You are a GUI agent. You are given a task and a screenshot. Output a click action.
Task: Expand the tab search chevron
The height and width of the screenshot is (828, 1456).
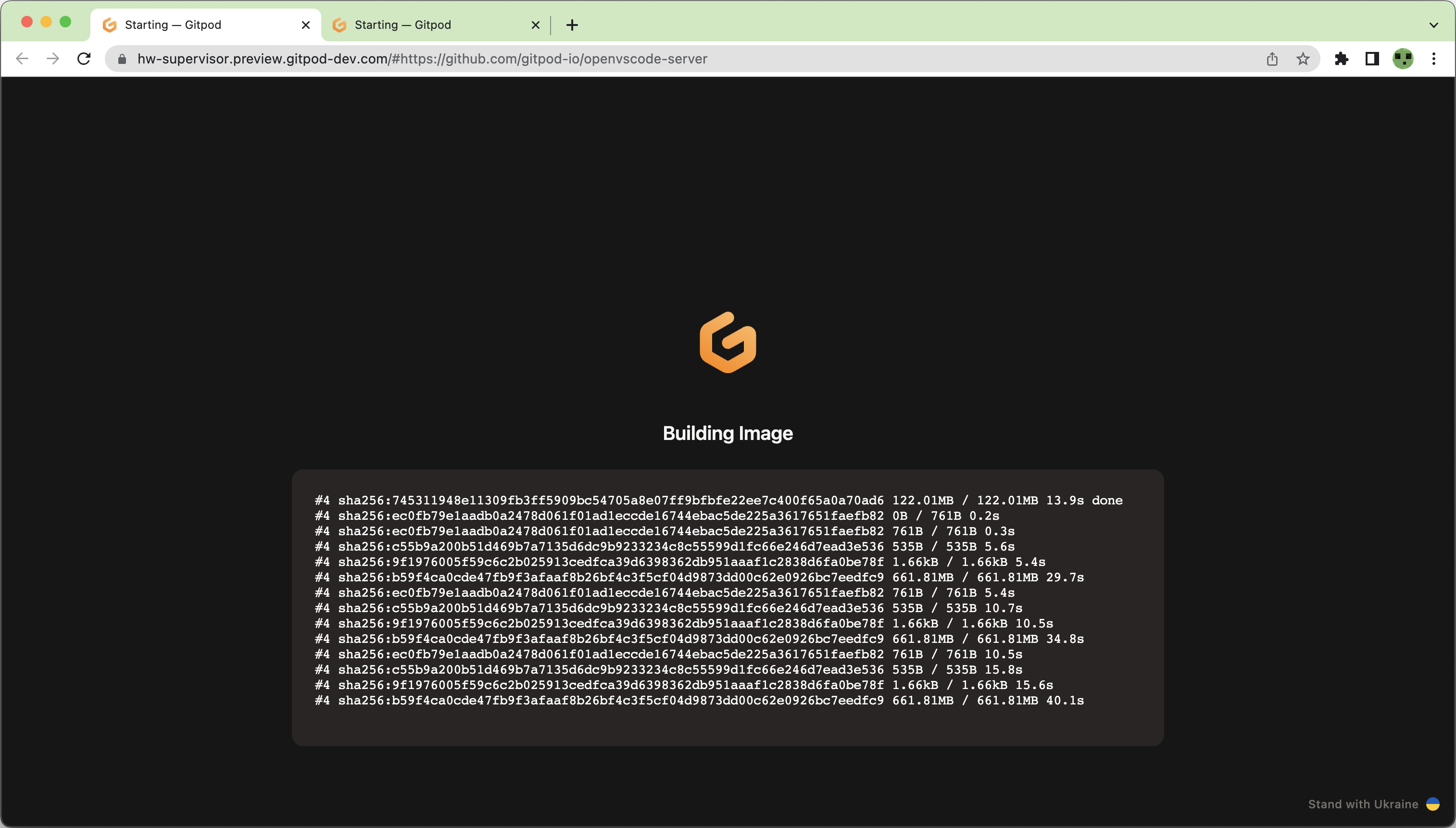tap(1434, 25)
